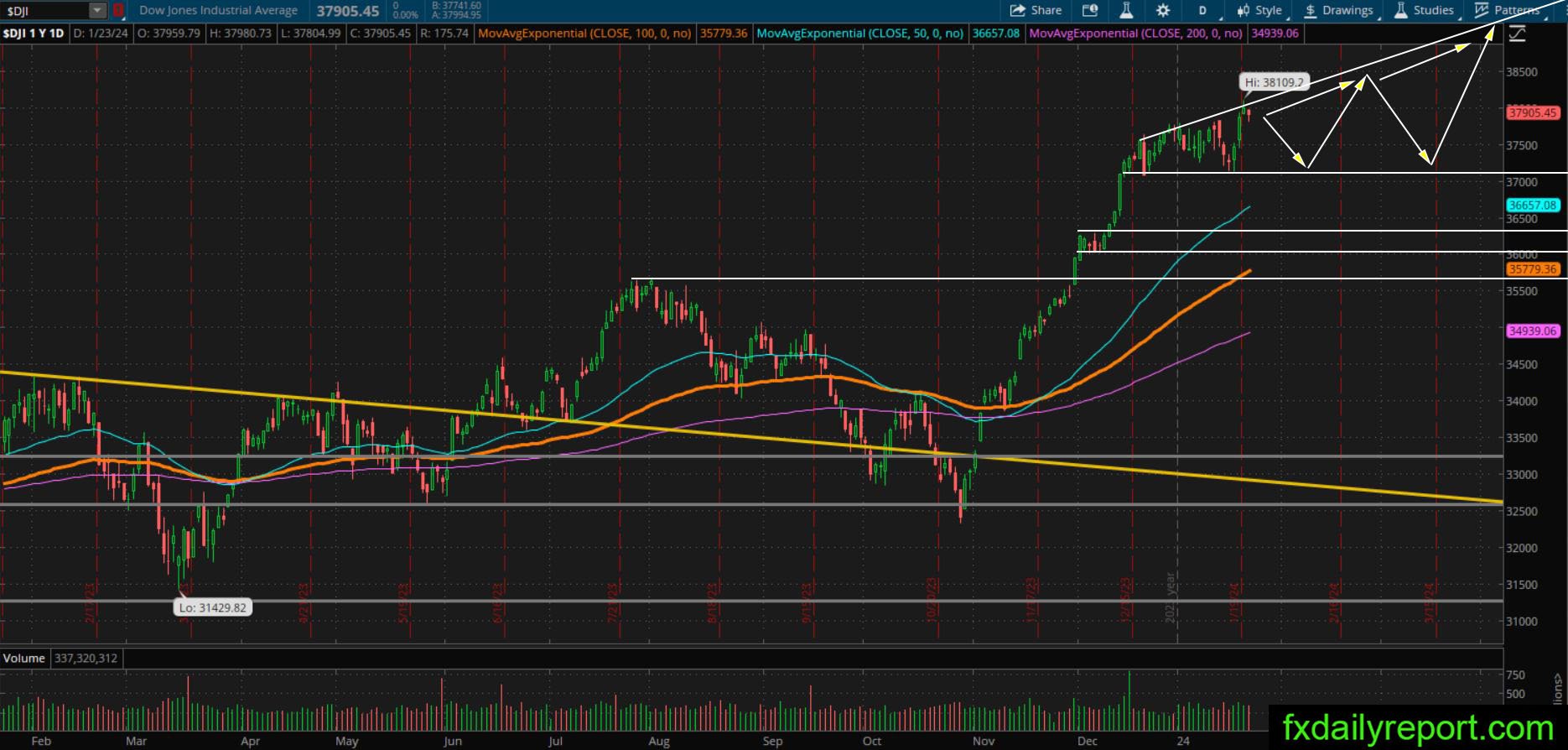Image resolution: width=1568 pixels, height=750 pixels.
Task: Click the red symbol link icon beside $DJI
Action: [x=118, y=11]
